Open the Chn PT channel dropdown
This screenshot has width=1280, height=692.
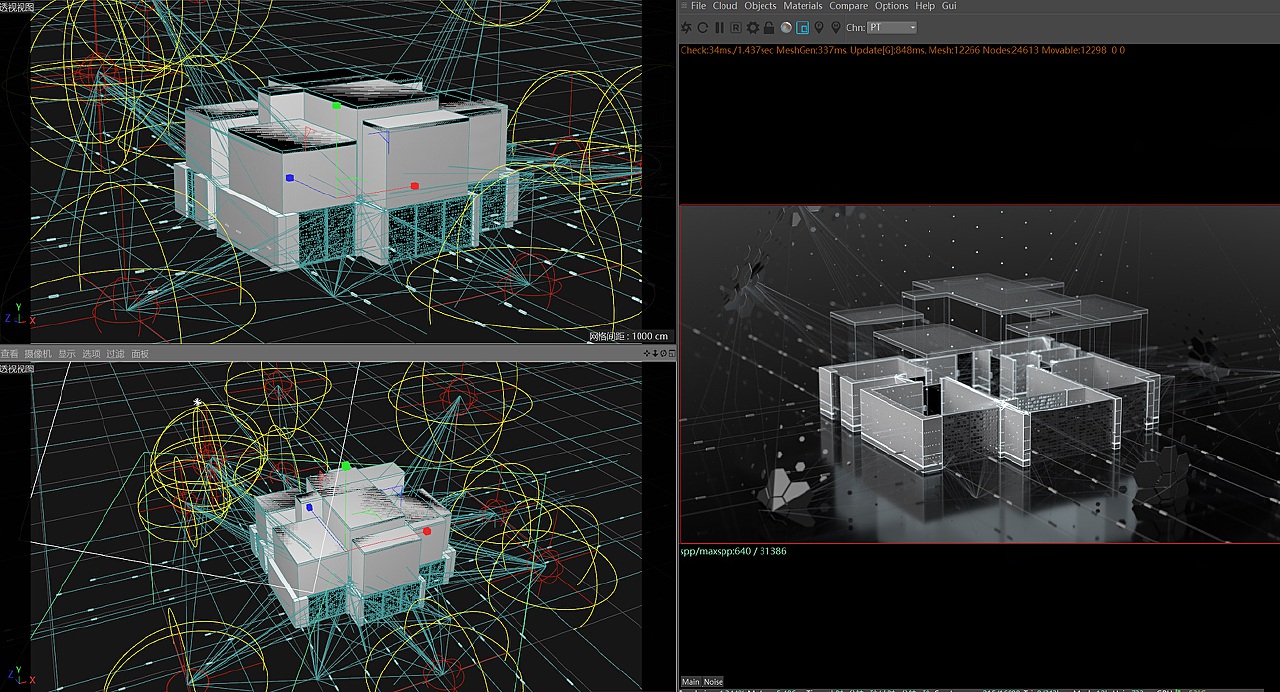[892, 27]
